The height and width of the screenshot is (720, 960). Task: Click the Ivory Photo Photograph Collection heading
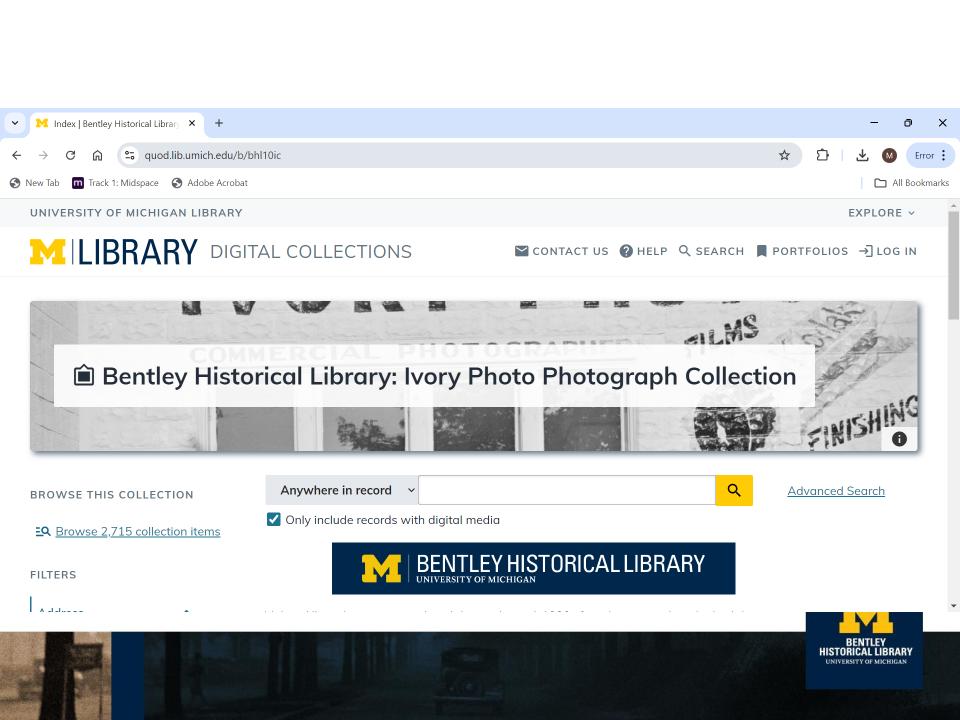click(x=449, y=376)
